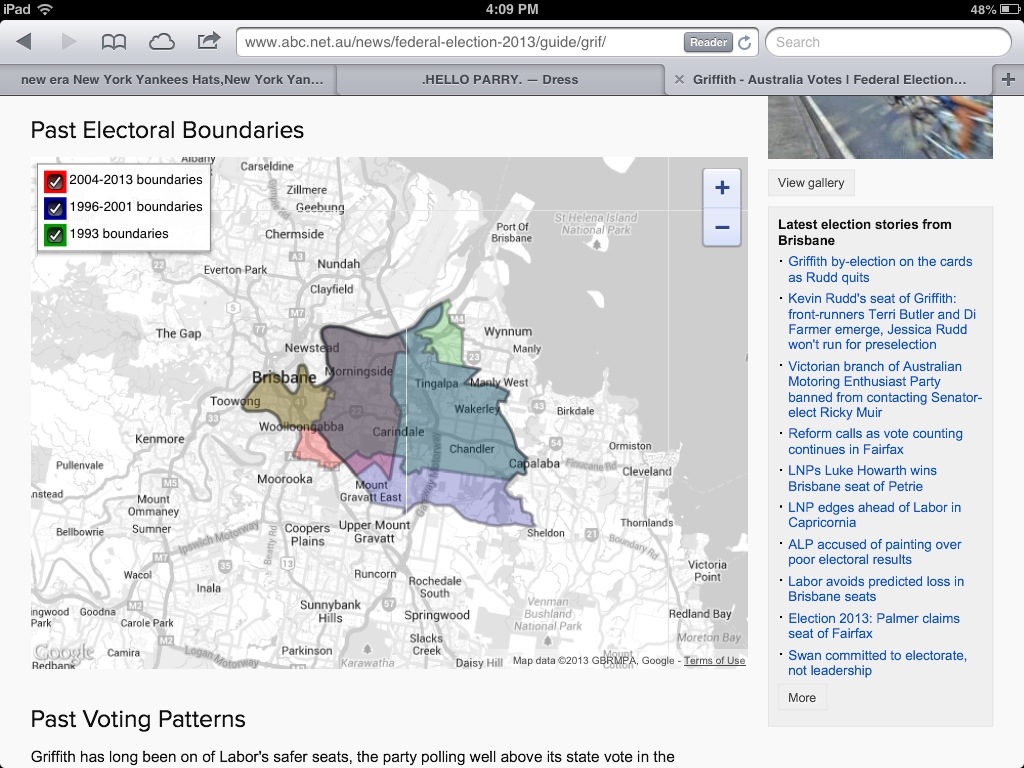Tap the Safari back arrow
This screenshot has width=1024, height=768.
tap(24, 42)
